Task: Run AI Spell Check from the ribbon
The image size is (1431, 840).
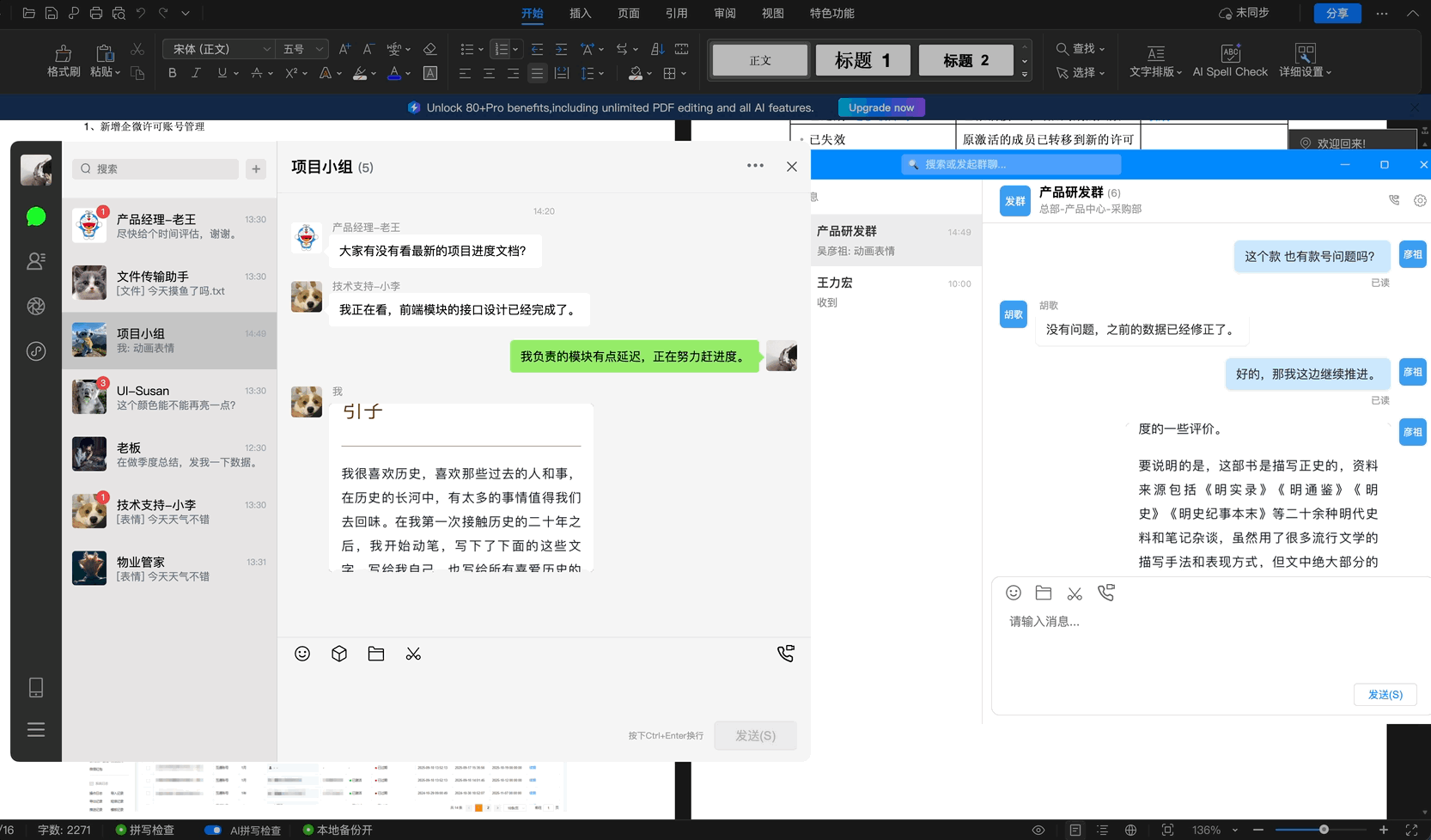Action: click(1229, 58)
